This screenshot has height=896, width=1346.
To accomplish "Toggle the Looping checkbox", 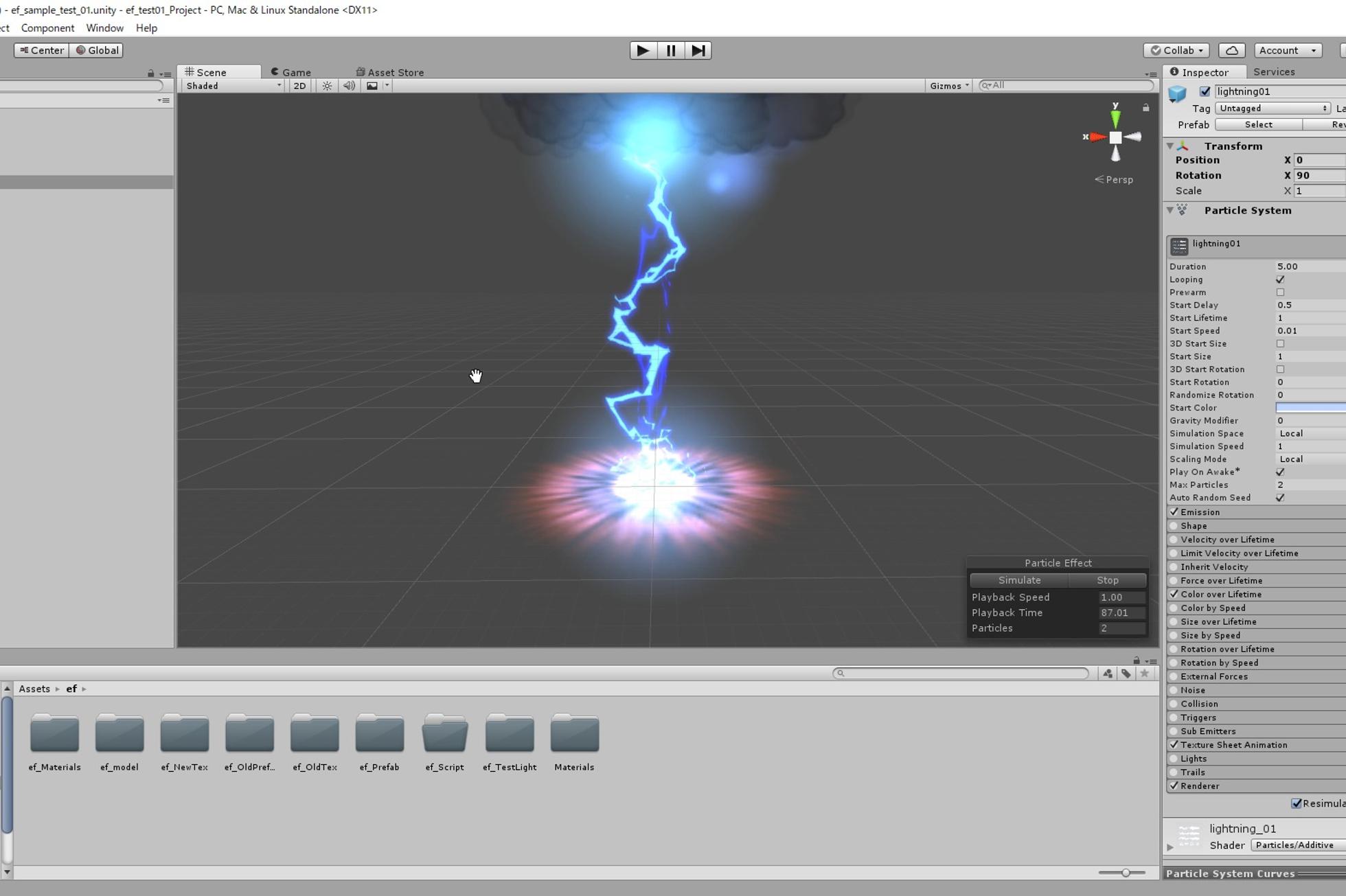I will pos(1280,279).
